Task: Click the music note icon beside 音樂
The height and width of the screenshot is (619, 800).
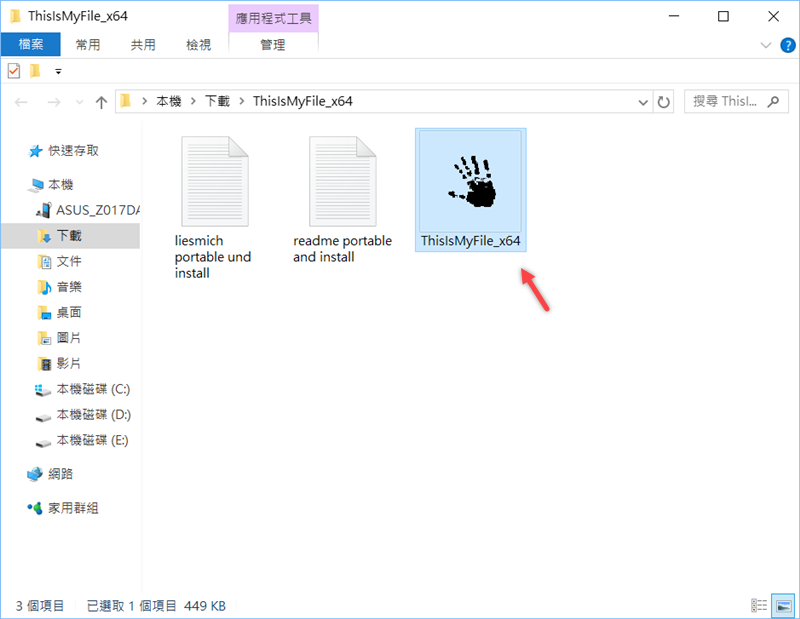Action: [44, 287]
